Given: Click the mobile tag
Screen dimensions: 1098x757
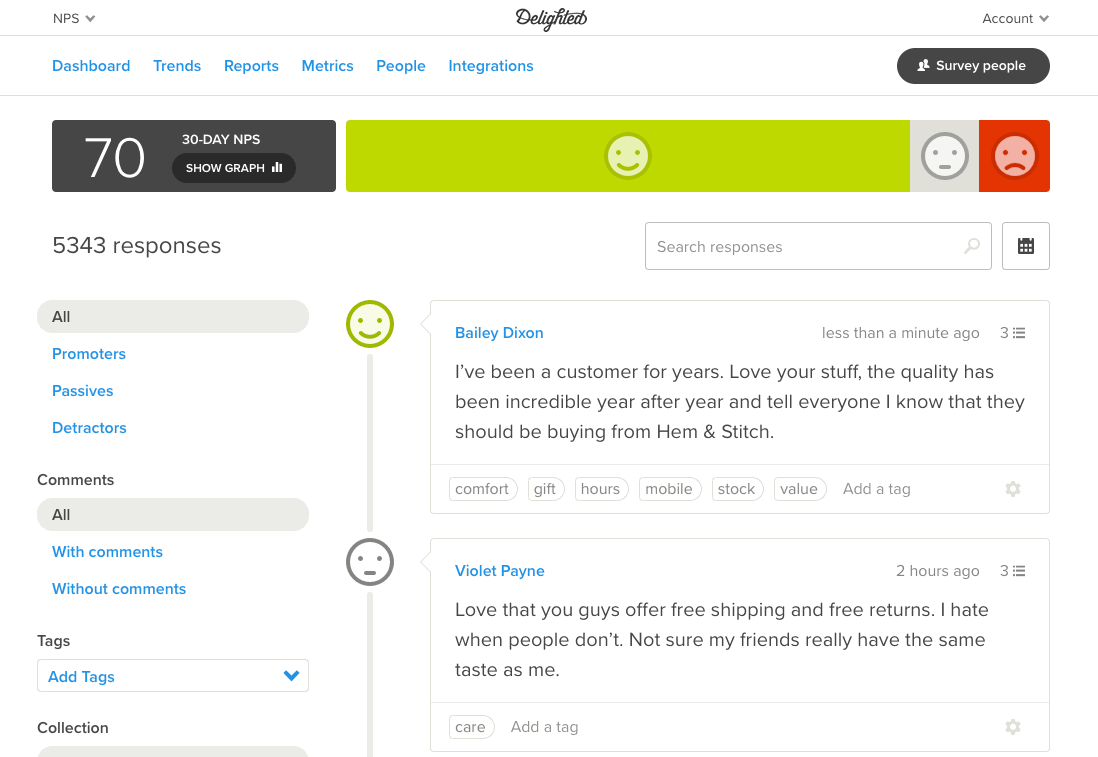Looking at the screenshot, I should [x=669, y=489].
